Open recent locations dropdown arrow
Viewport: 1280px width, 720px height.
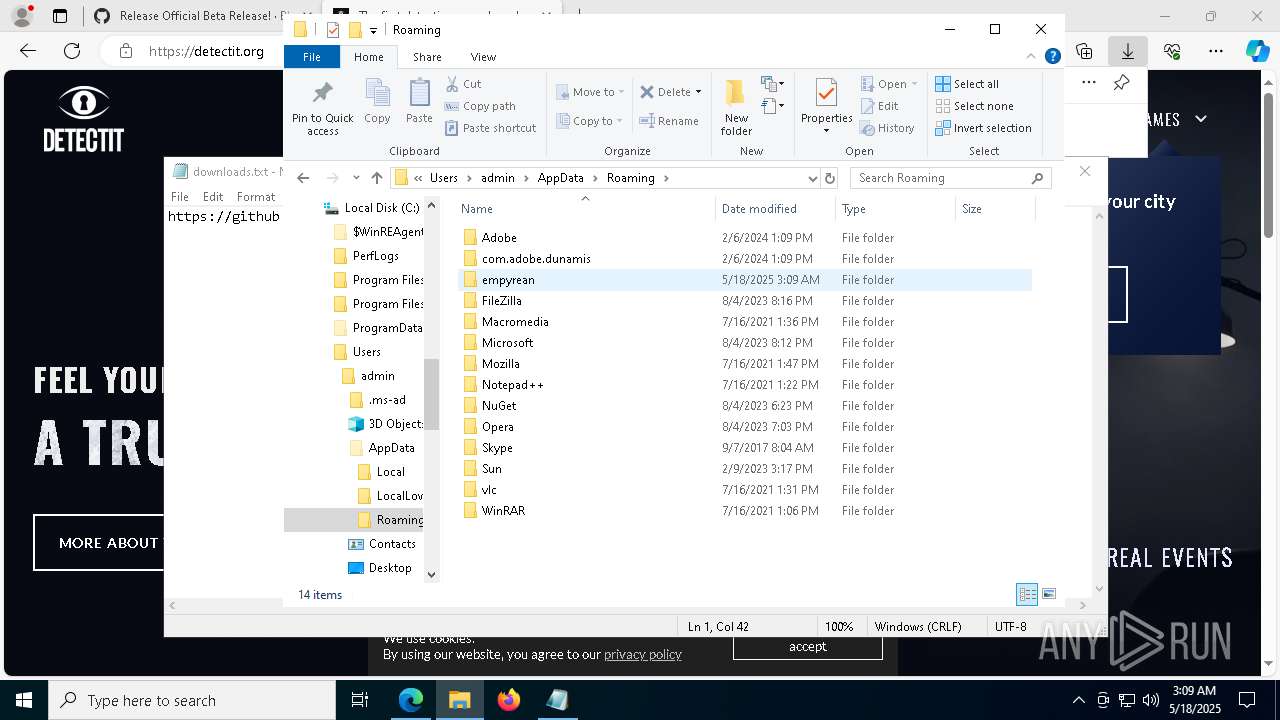coord(355,178)
